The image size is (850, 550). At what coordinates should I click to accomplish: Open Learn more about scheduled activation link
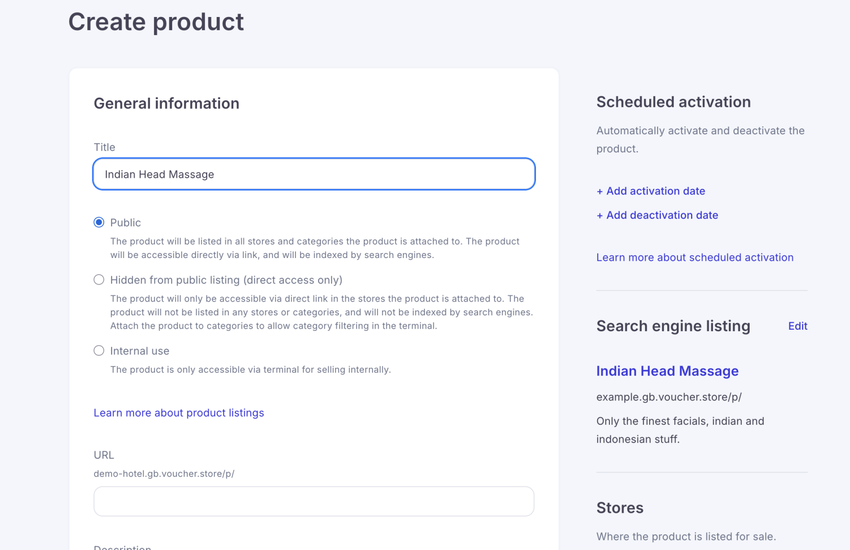pyautogui.click(x=694, y=257)
